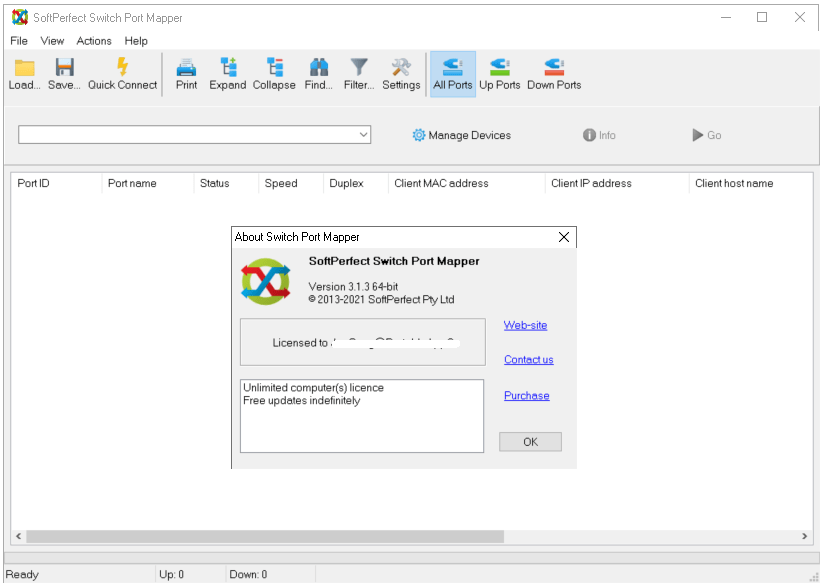This screenshot has width=823, height=584.
Task: Open the Actions menu
Action: (94, 41)
